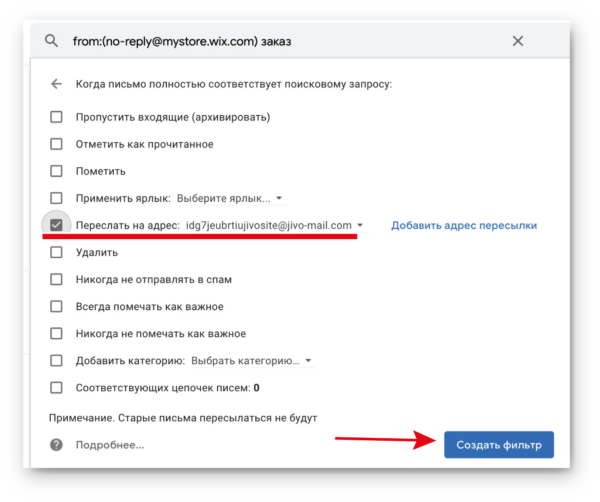
Task: Tick the 'Пометить' checkbox
Action: pyautogui.click(x=56, y=171)
